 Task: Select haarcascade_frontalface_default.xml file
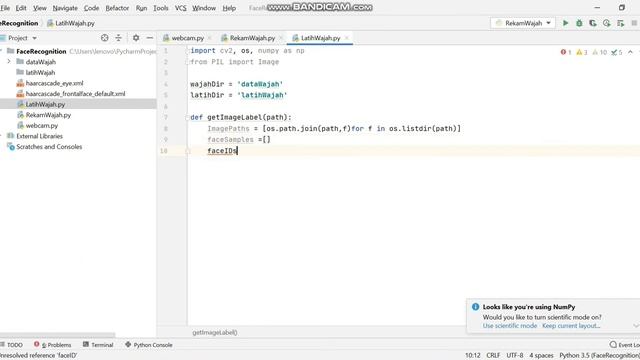pos(75,93)
